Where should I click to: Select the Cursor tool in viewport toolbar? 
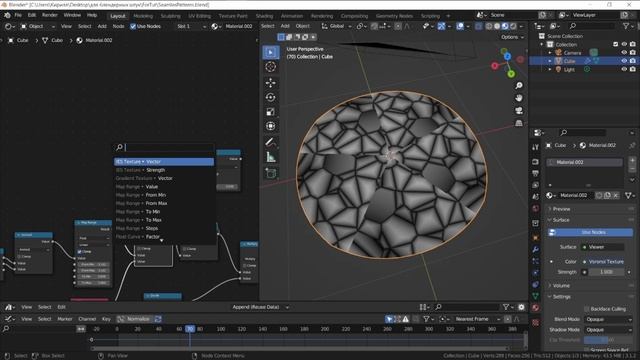tap(271, 67)
